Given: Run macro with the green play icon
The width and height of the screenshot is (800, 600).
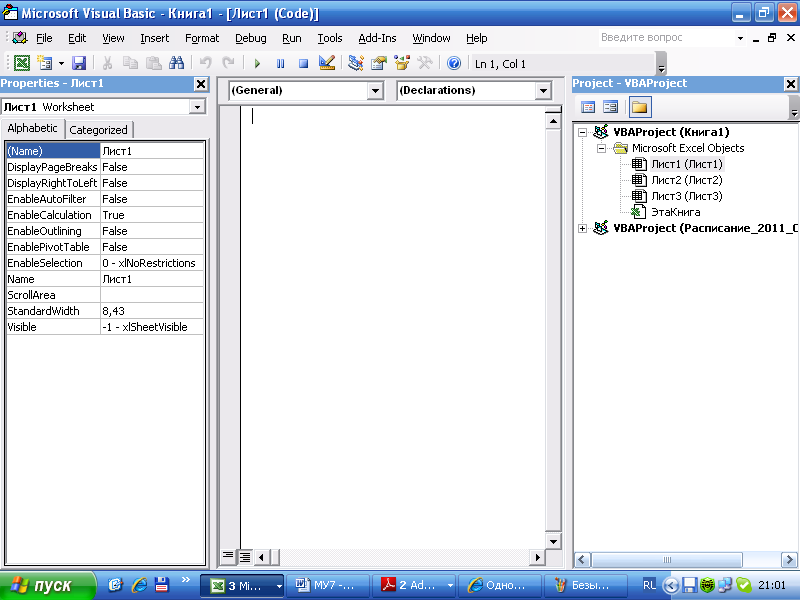Looking at the screenshot, I should pos(257,63).
